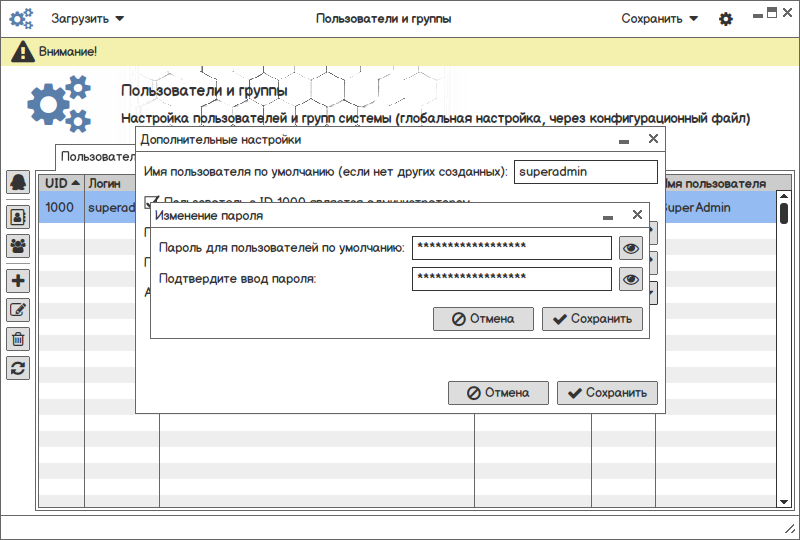Click the Подтвердите ввод пароля input field
This screenshot has height=540, width=800.
pos(511,279)
